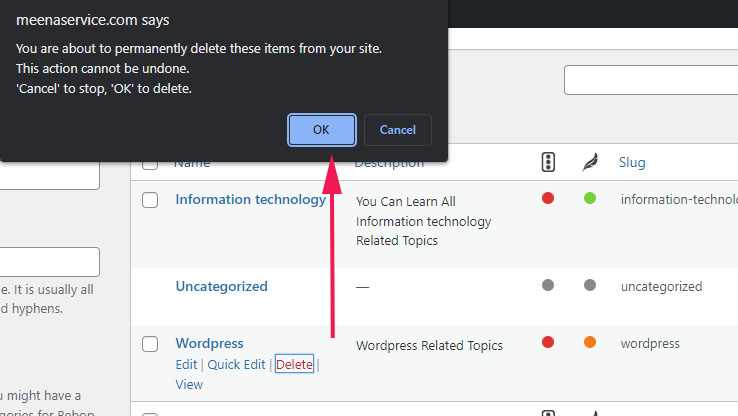
Task: Click gray SEO dot for Uncategorized
Action: 548,285
